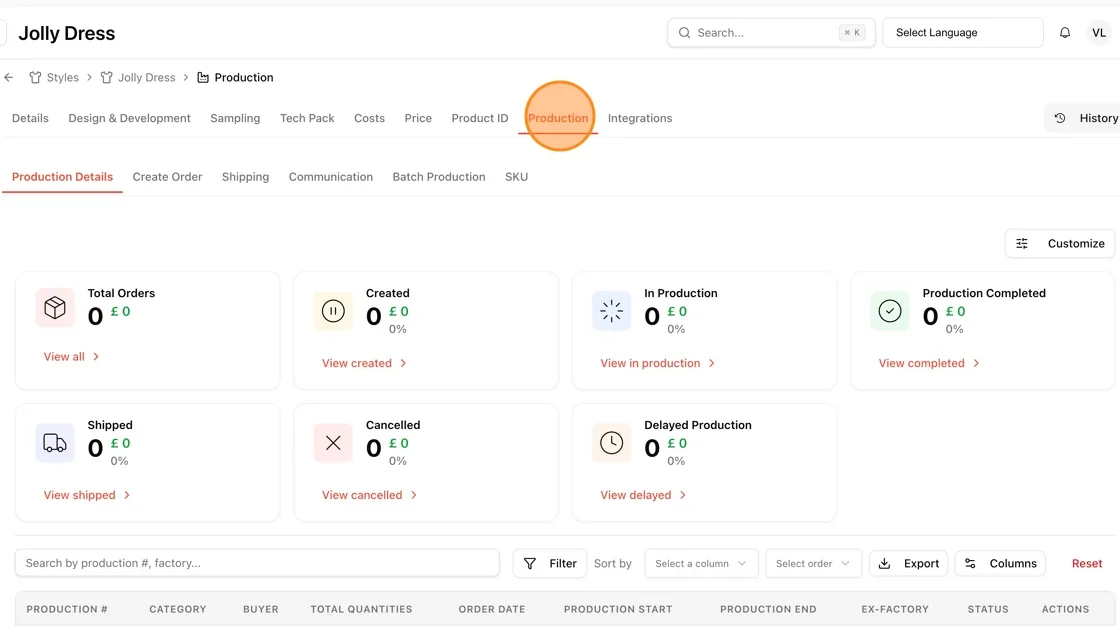
Task: Open the VL user avatar menu
Action: pos(1099,33)
